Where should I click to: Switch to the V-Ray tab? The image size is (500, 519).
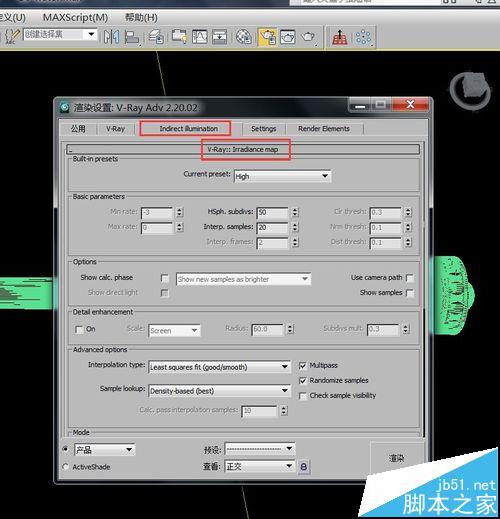115,129
